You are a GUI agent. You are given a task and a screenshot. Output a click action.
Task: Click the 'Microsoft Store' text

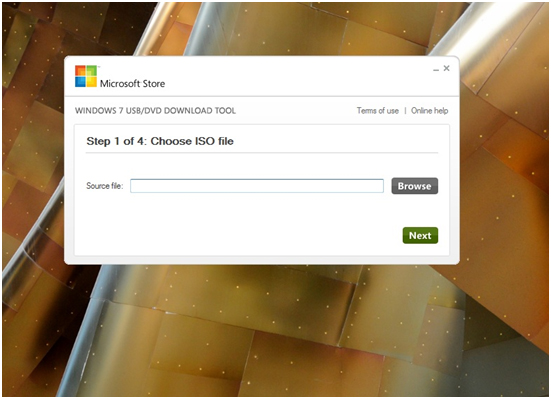(132, 84)
